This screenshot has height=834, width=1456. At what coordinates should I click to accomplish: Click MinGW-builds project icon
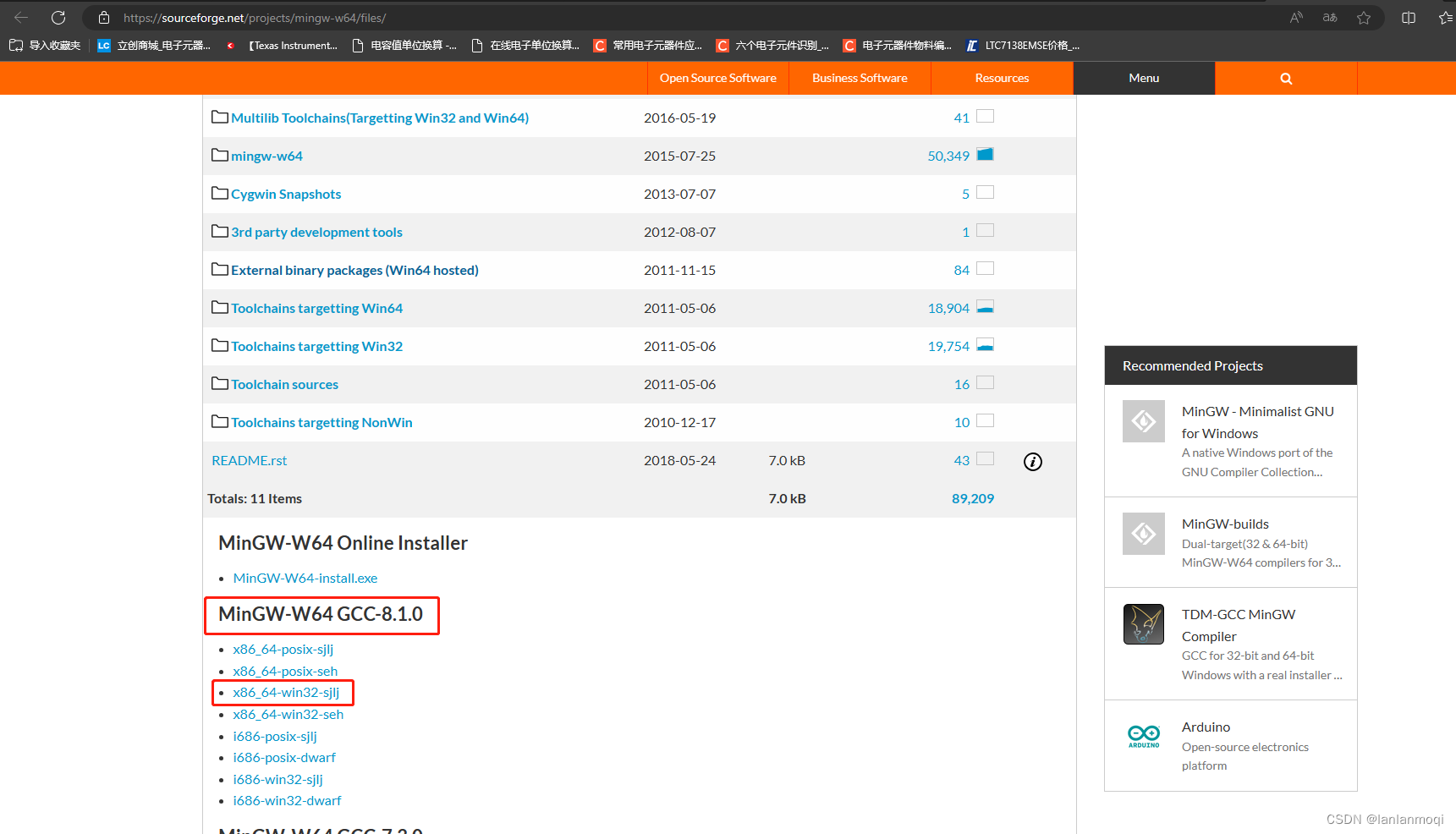(x=1144, y=534)
